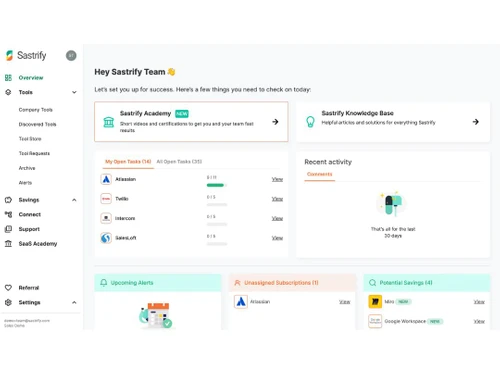Viewport: 500px width, 375px height.
Task: Click the Connect integration icon
Action: tap(8, 214)
